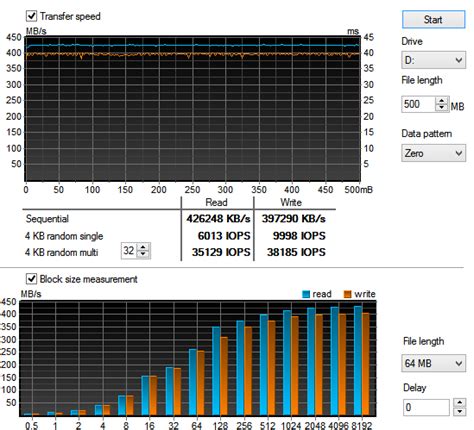The width and height of the screenshot is (474, 430).
Task: Select the 9998 IOPS write value
Action: (x=299, y=236)
